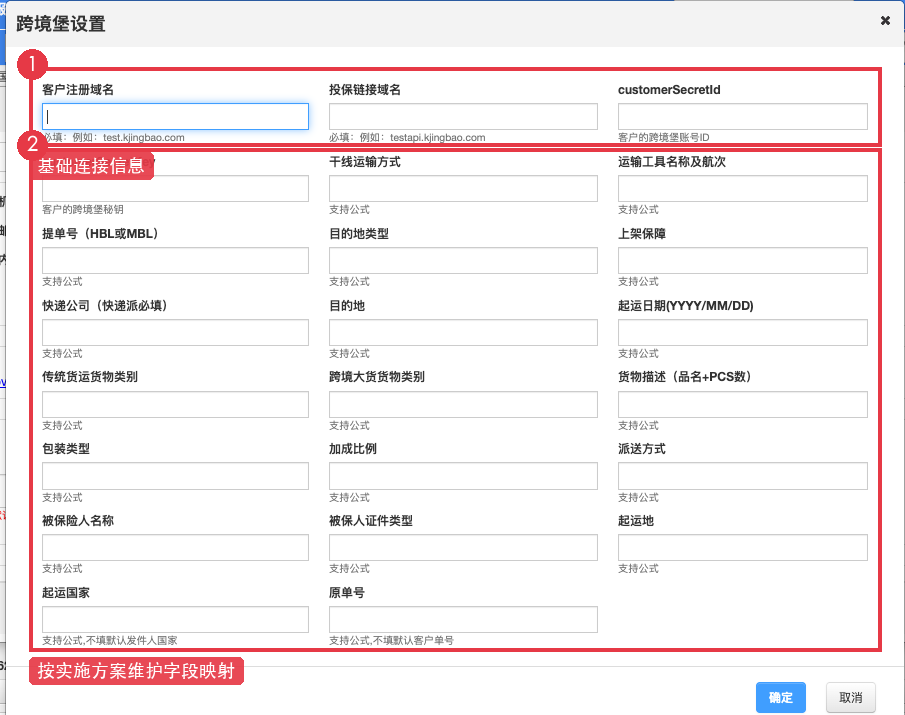Focus the 目的地类型 input field
The image size is (905, 715).
(463, 261)
